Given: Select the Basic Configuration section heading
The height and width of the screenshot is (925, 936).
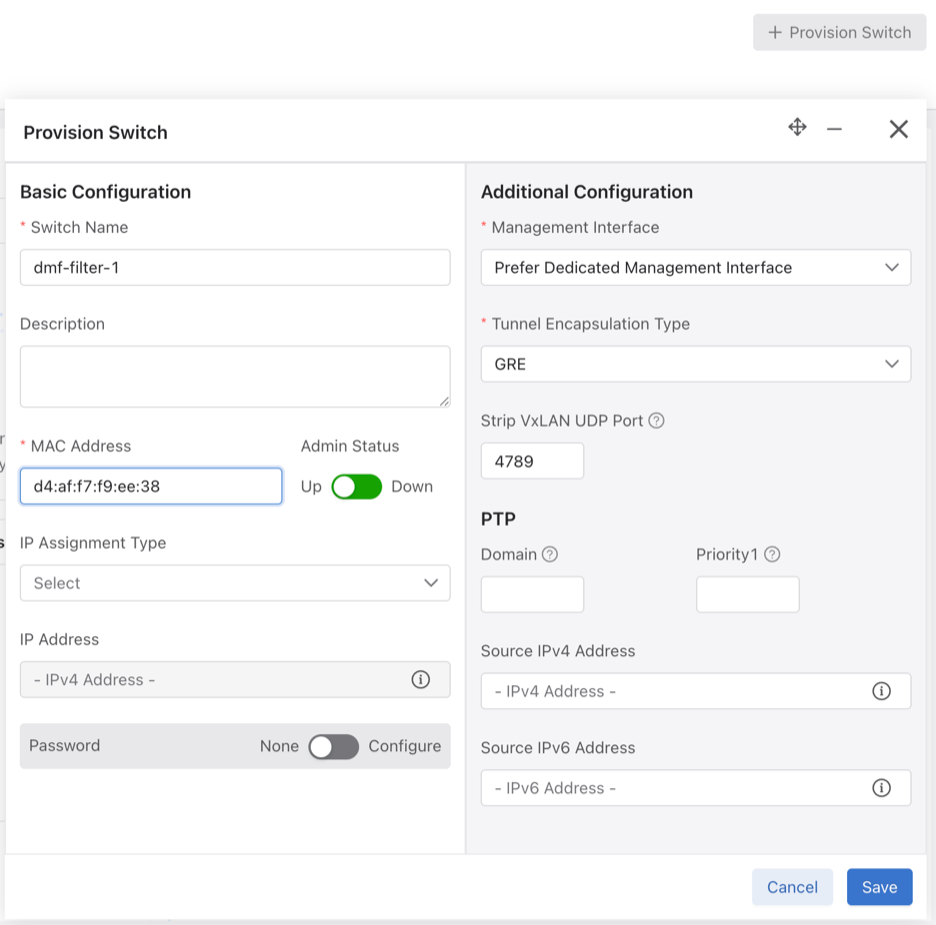Looking at the screenshot, I should point(105,192).
